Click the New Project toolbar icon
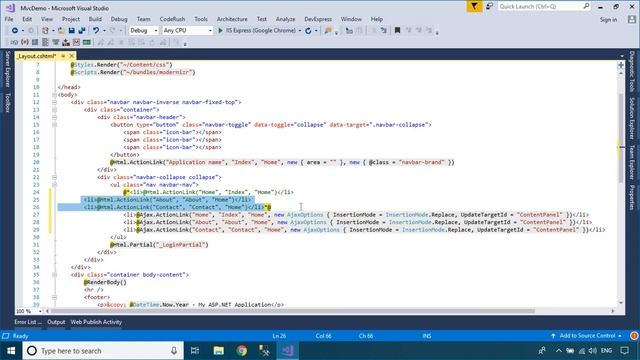This screenshot has height=360, width=640. [x=45, y=31]
